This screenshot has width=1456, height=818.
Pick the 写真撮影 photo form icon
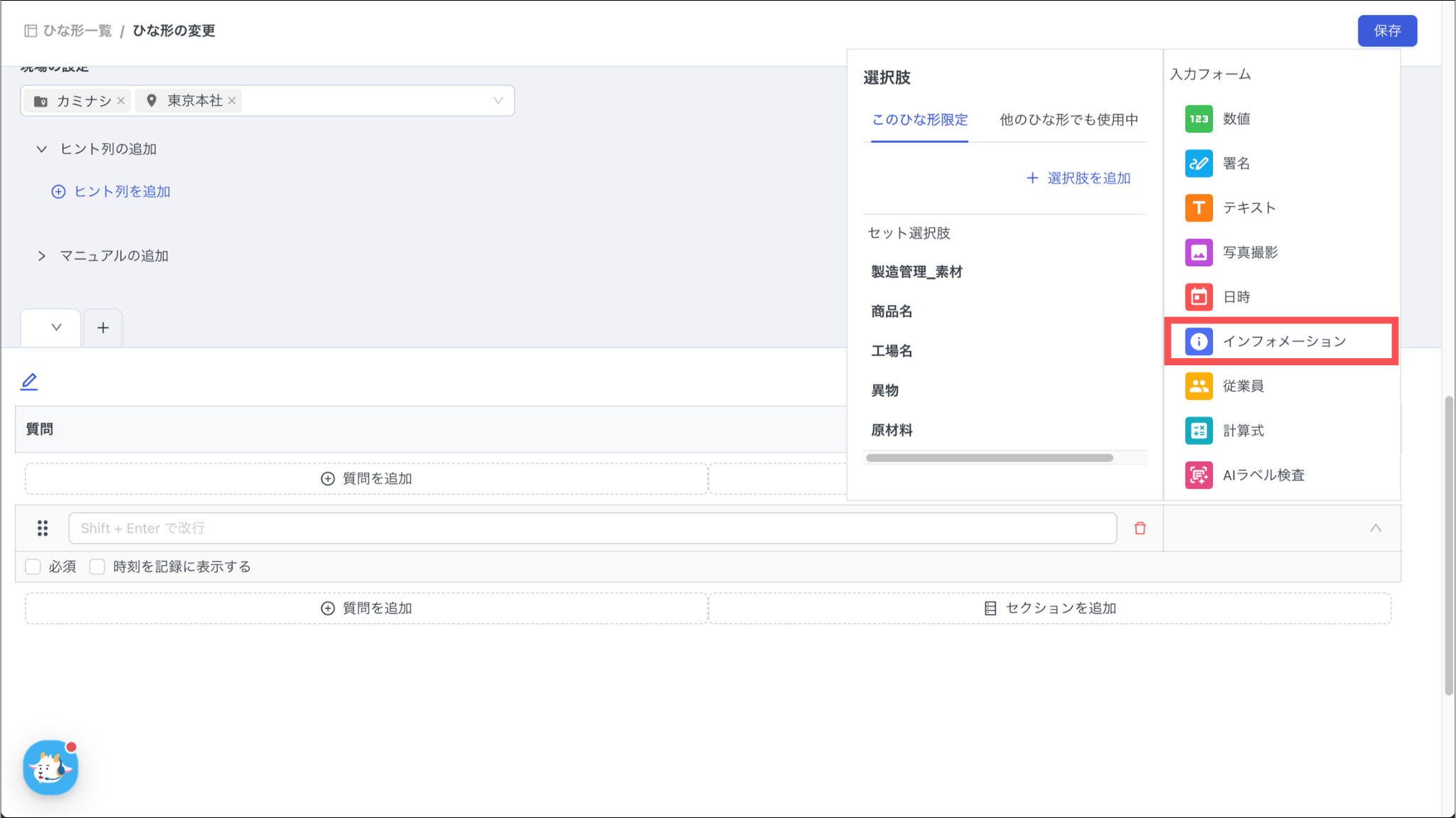tap(1199, 252)
